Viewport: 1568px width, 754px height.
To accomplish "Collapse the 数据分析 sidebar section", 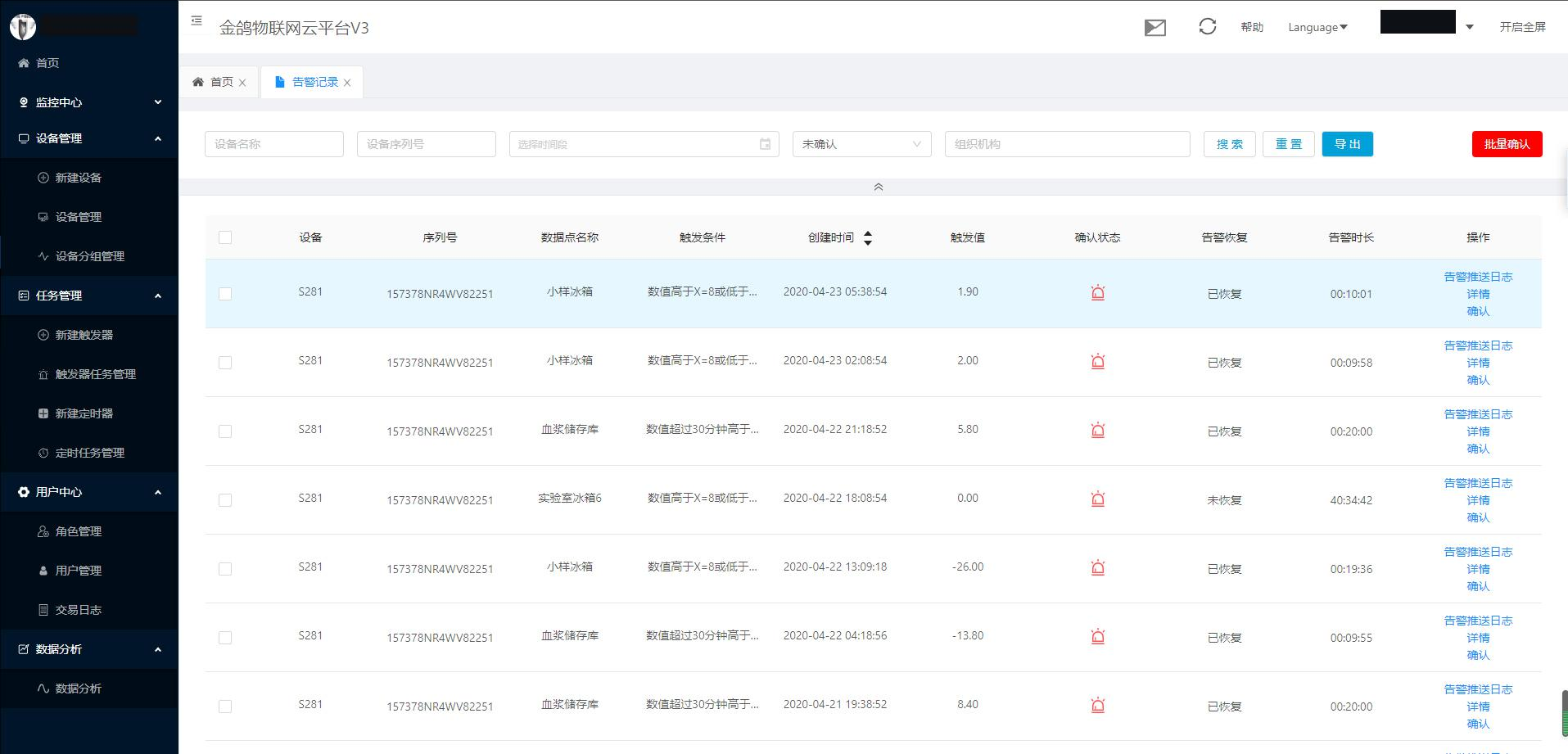I will pos(89,649).
